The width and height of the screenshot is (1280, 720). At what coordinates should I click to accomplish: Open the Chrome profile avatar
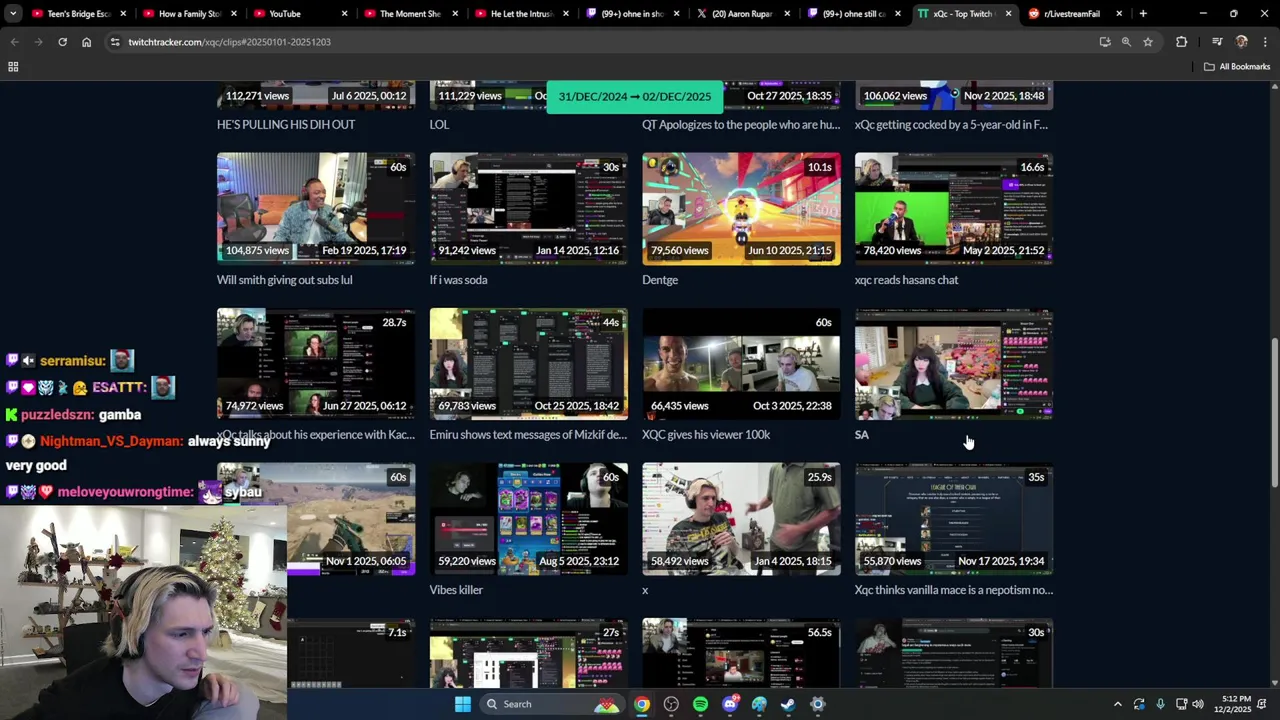click(x=1242, y=42)
